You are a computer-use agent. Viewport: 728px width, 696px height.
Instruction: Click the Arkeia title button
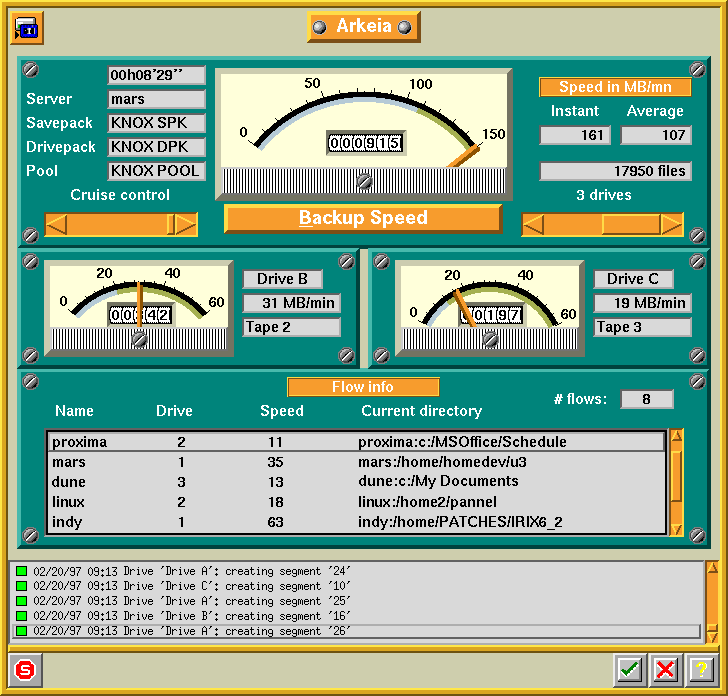coord(364,26)
